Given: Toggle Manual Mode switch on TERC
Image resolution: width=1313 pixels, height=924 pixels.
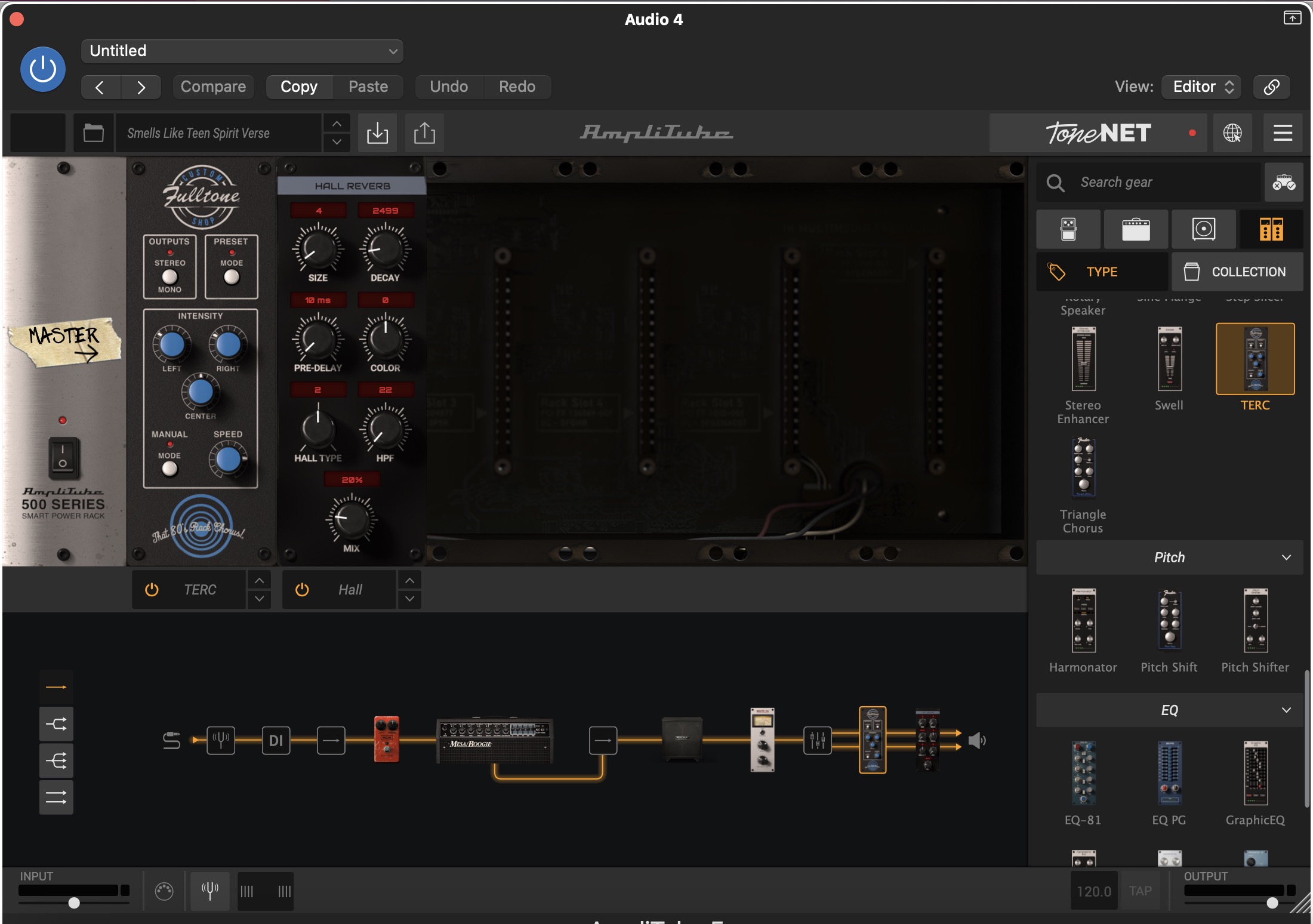Looking at the screenshot, I should click(169, 469).
